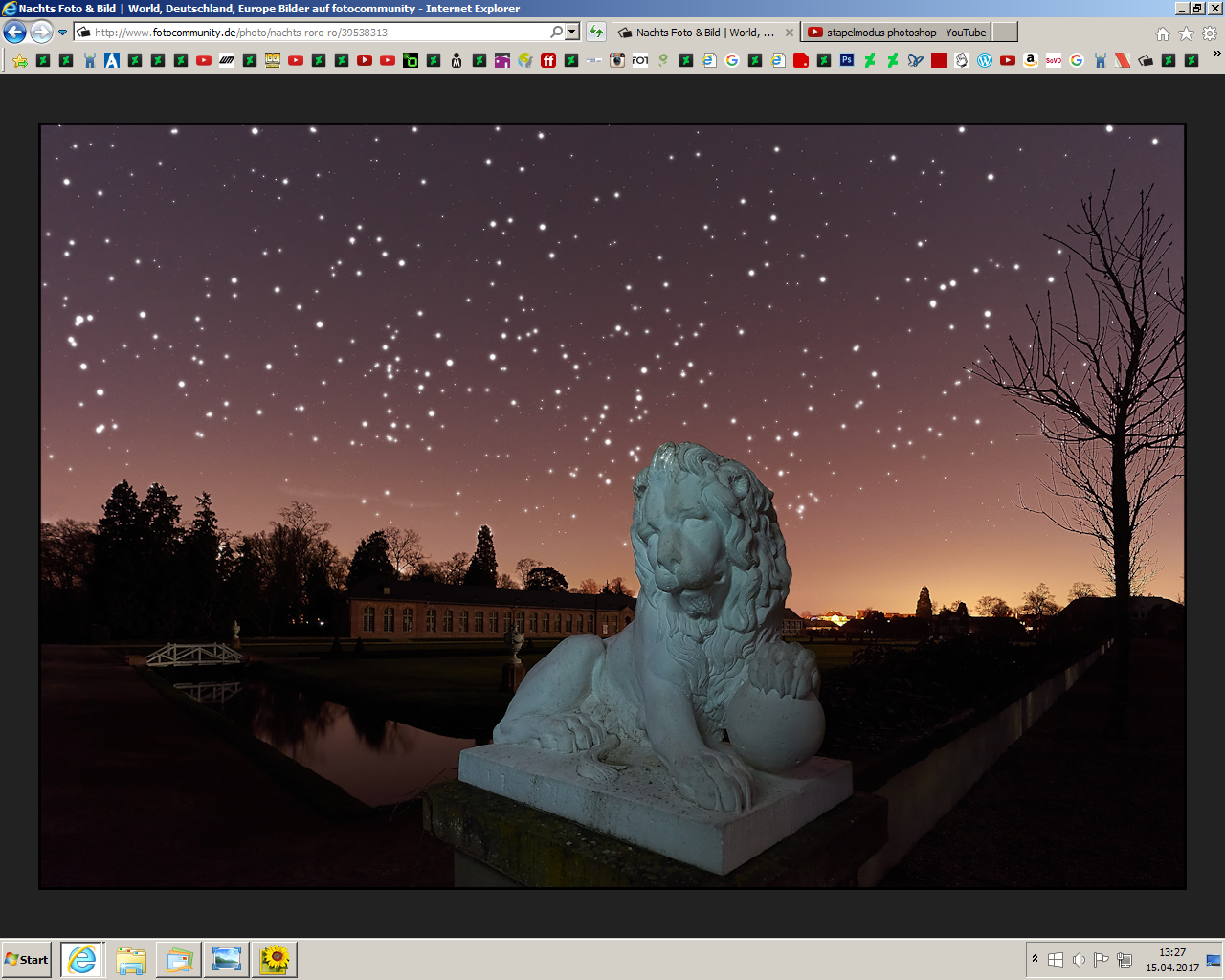The image size is (1225, 980).
Task: Click the volume speaker tray icon
Action: click(x=1079, y=960)
